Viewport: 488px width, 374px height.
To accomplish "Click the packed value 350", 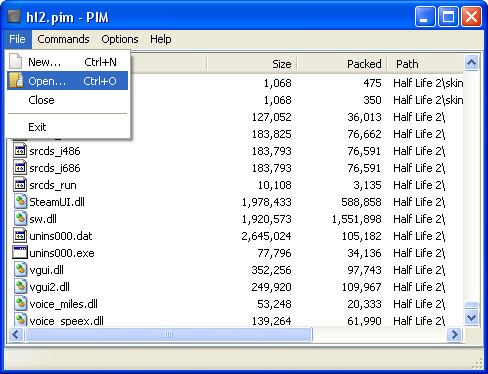I will click(372, 100).
